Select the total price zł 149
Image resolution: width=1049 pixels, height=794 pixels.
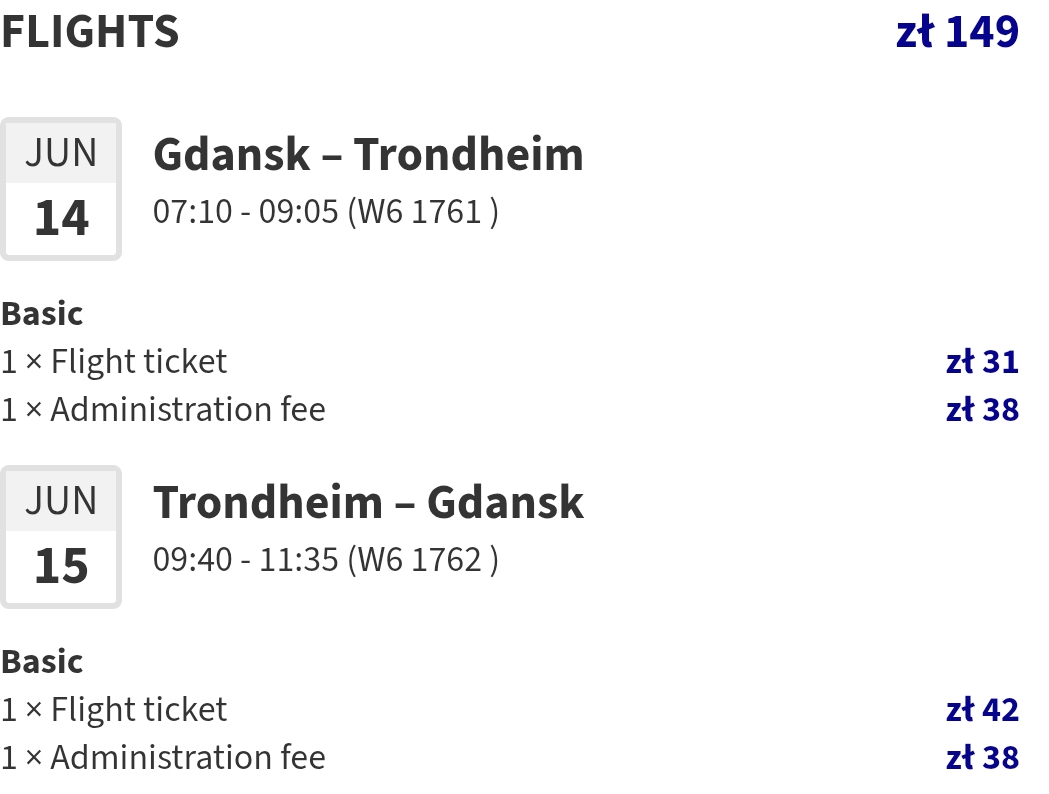(957, 31)
